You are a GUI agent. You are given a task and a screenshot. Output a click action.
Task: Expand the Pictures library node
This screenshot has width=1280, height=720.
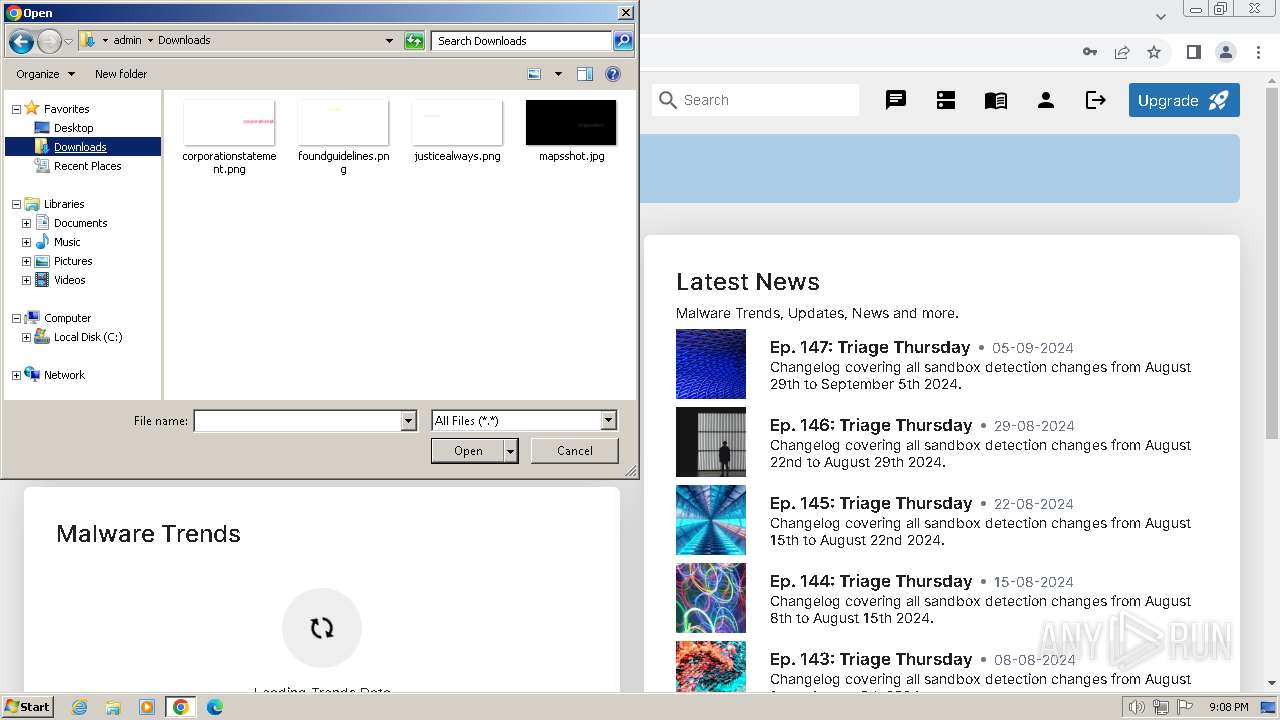pyautogui.click(x=26, y=261)
